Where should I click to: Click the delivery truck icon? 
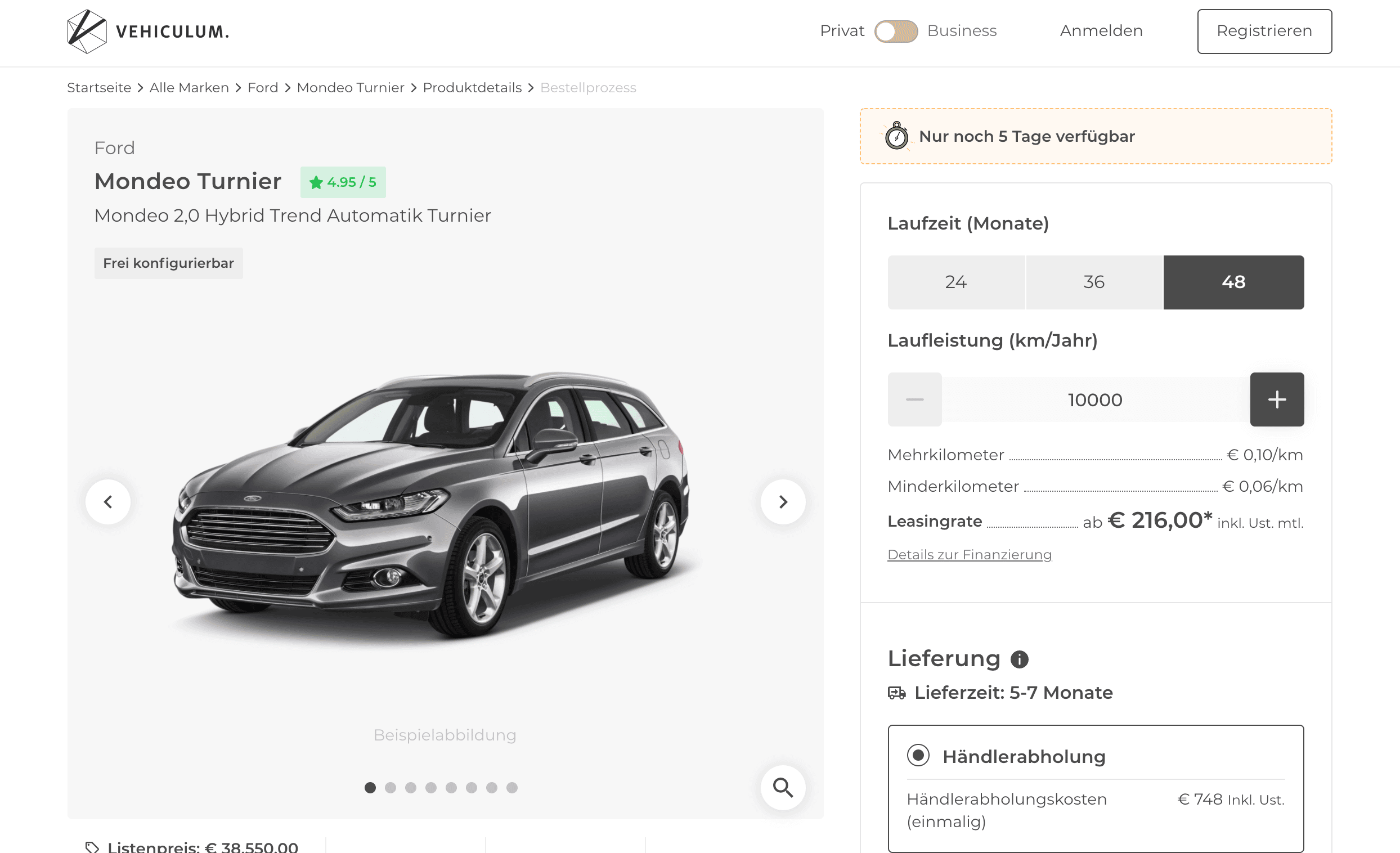click(x=896, y=693)
